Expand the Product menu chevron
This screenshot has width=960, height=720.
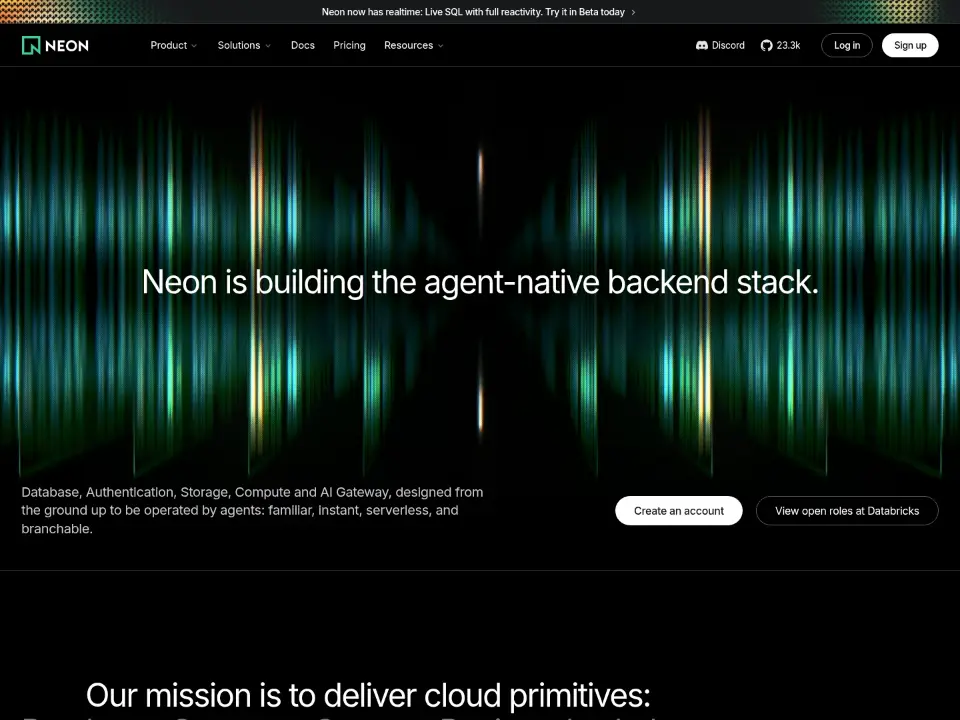[x=194, y=46]
